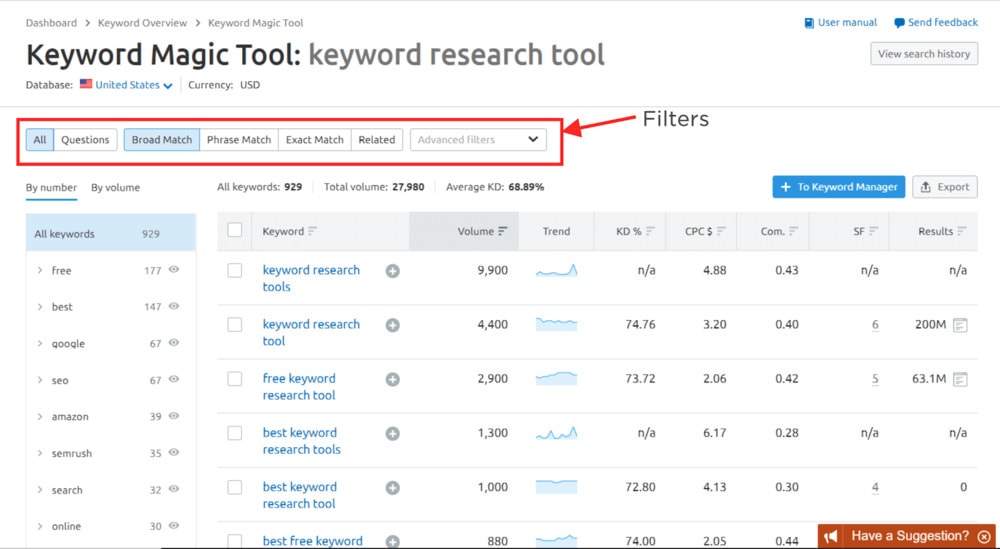The height and width of the screenshot is (549, 1000).
Task: Toggle visibility eye for 'google' group
Action: (173, 342)
